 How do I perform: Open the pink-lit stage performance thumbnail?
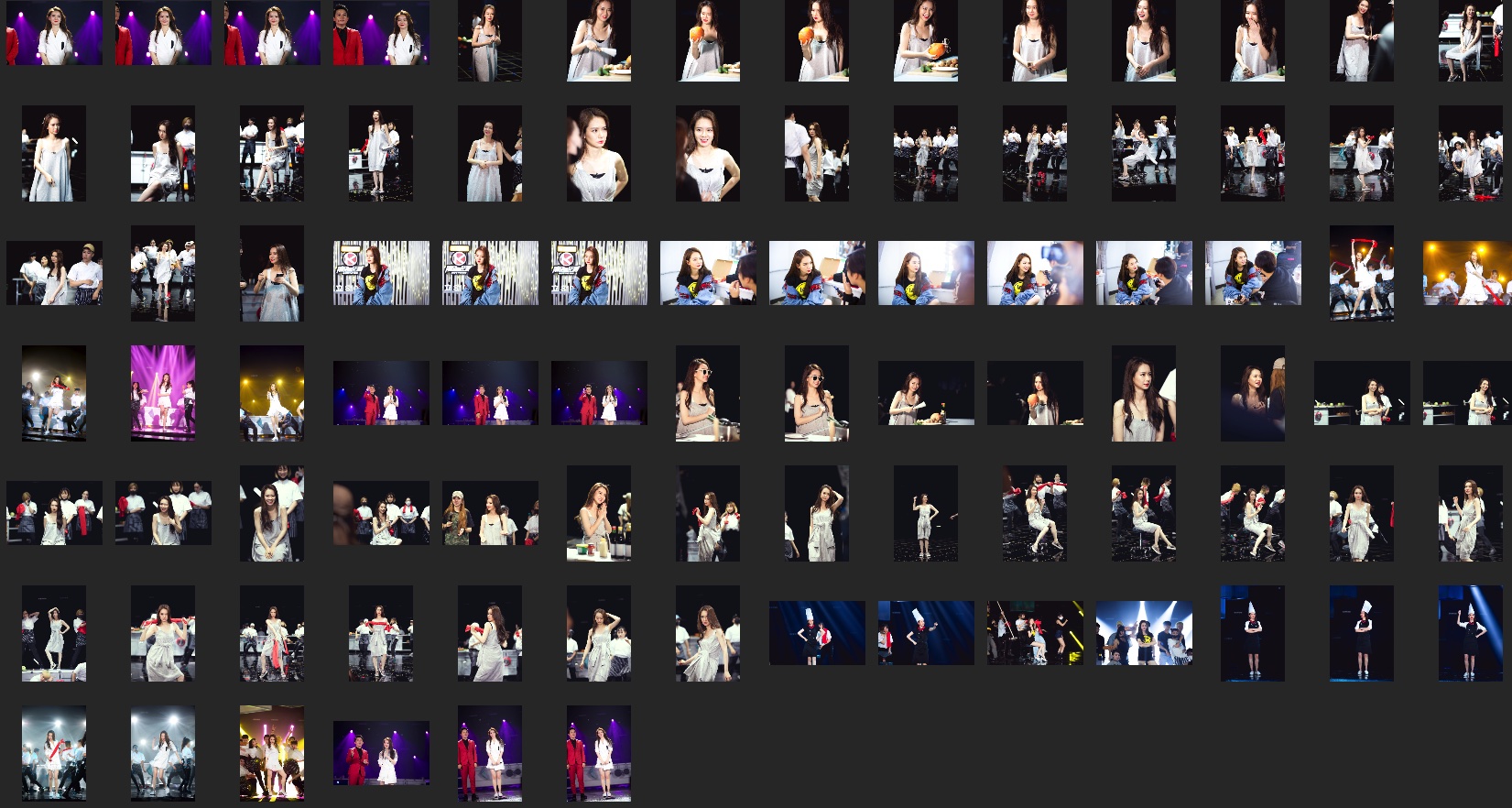pos(163,393)
